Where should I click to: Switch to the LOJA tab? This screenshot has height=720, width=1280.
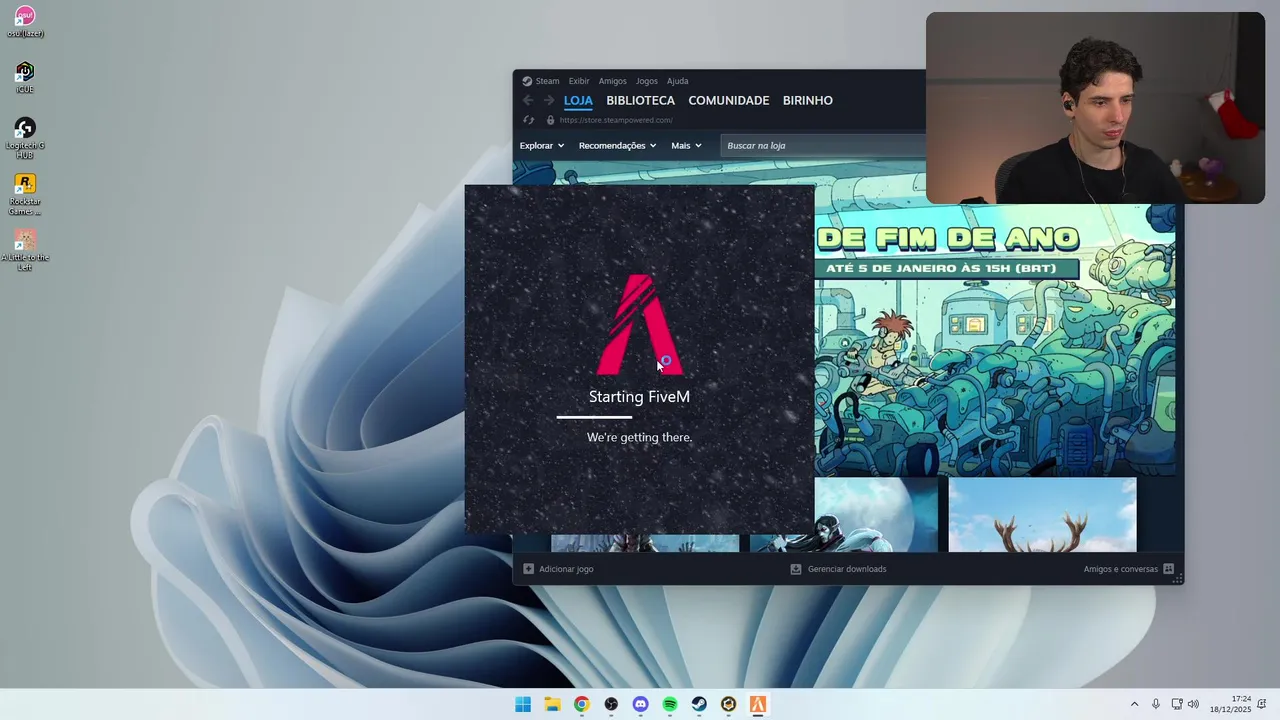coord(578,100)
